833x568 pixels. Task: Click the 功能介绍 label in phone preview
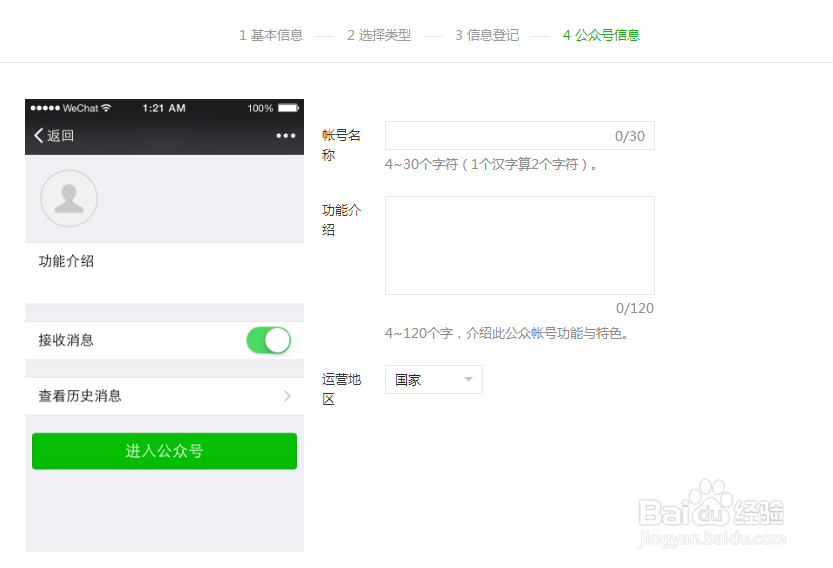66,261
